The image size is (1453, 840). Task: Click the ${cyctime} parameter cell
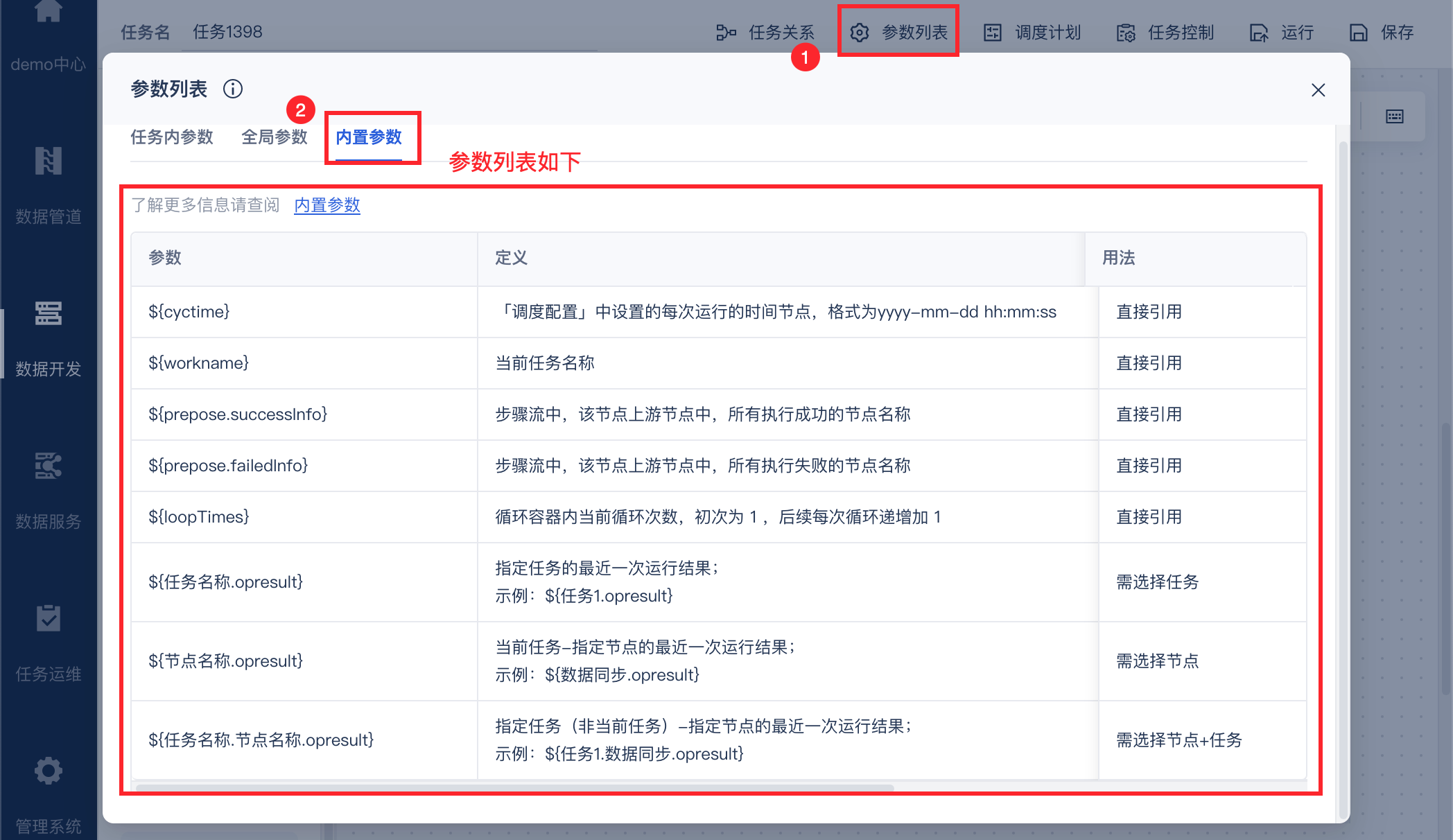point(189,312)
